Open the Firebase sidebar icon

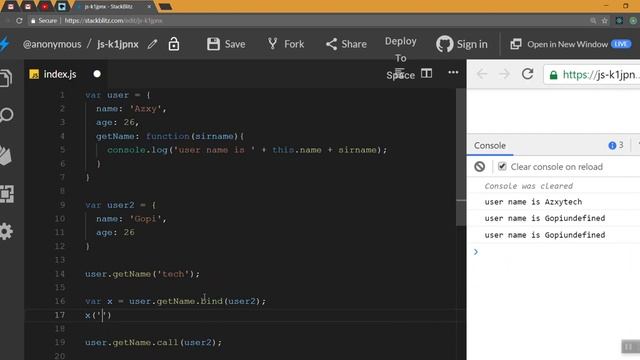point(6,156)
